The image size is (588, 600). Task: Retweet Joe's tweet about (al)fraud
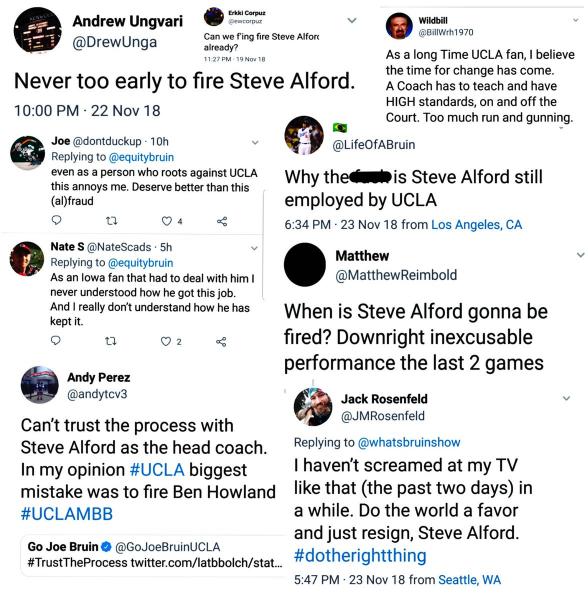pyautogui.click(x=111, y=221)
